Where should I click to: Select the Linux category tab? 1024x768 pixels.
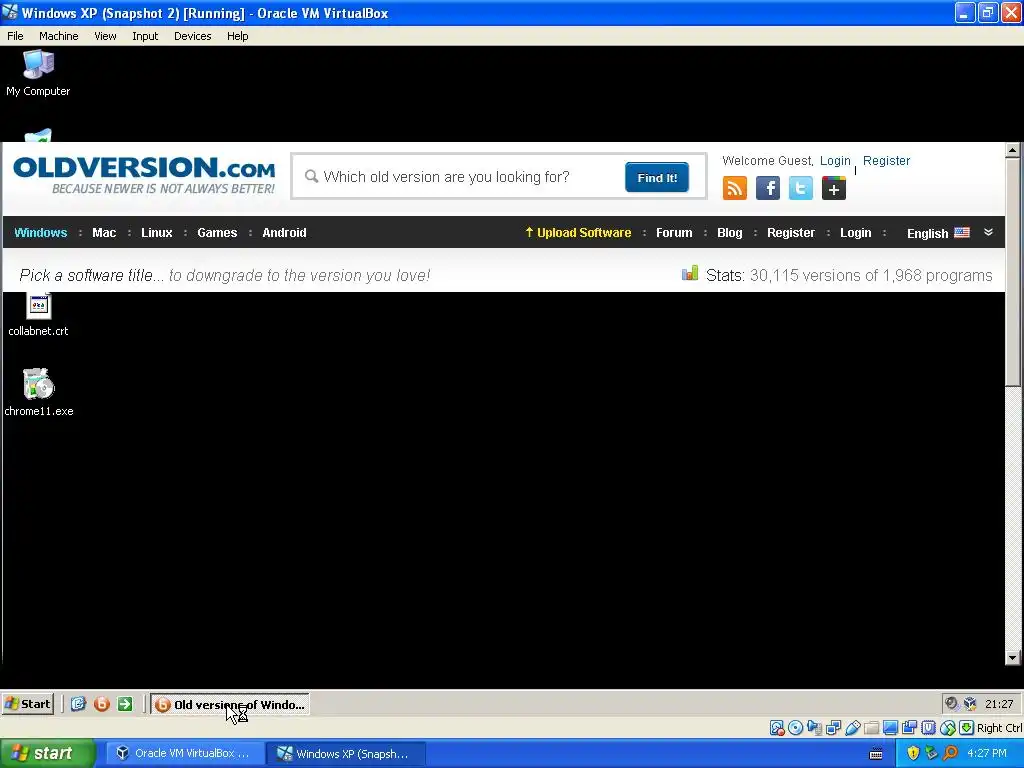[157, 232]
